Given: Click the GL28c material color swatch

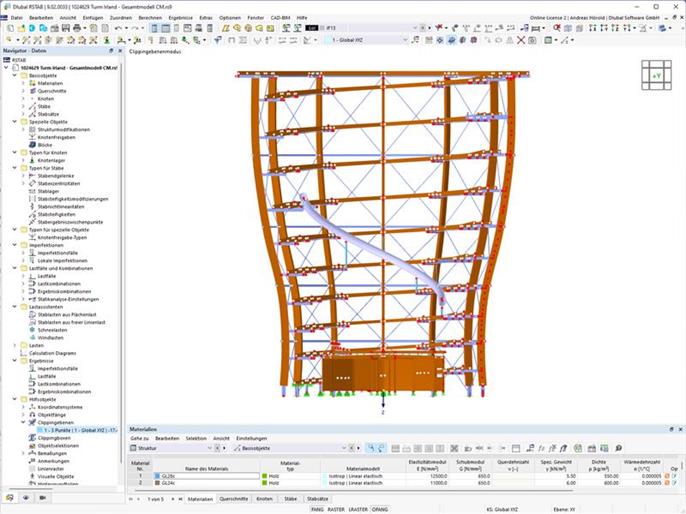Looking at the screenshot, I should (157, 476).
